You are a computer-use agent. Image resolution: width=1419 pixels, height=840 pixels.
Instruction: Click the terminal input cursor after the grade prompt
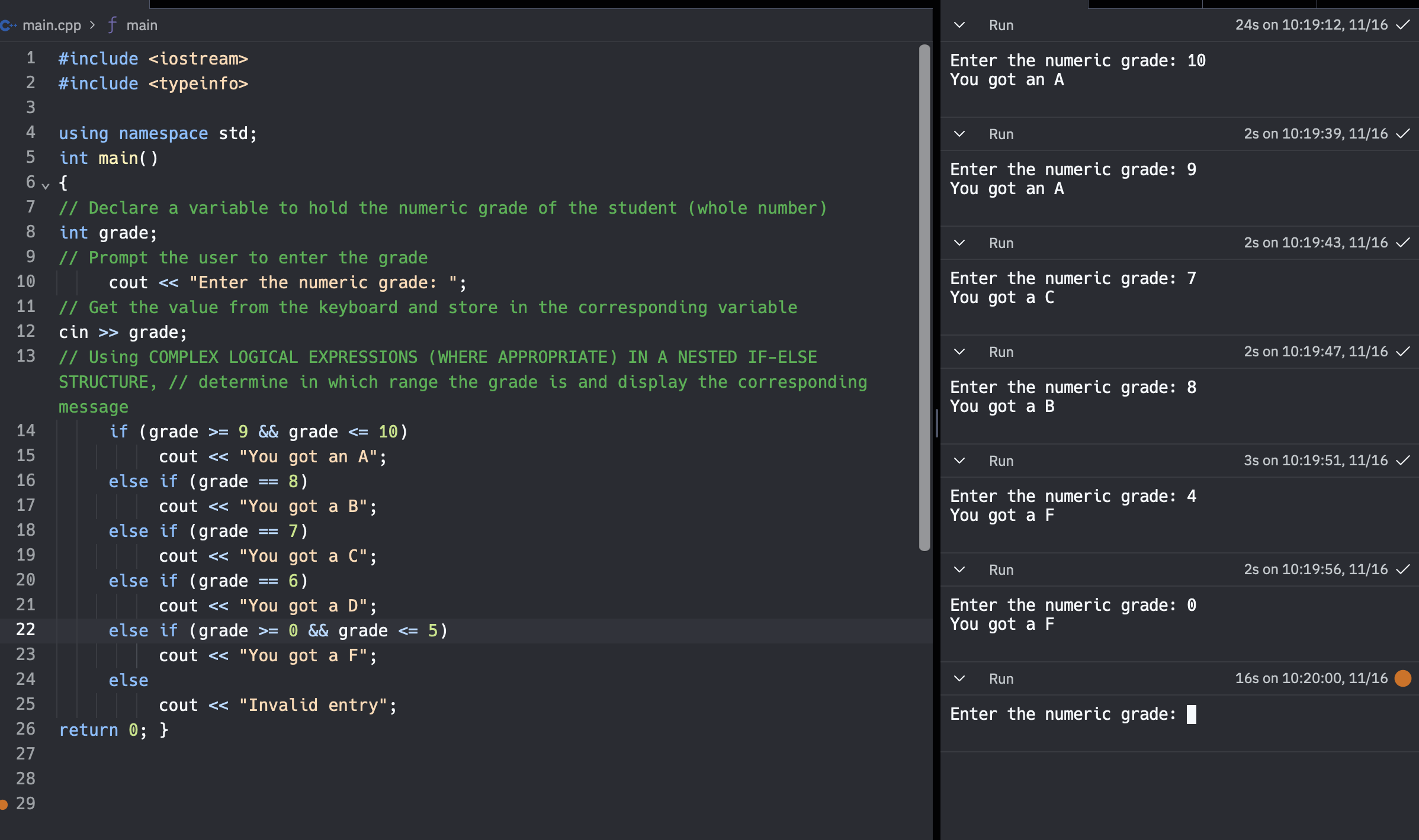pyautogui.click(x=1193, y=715)
